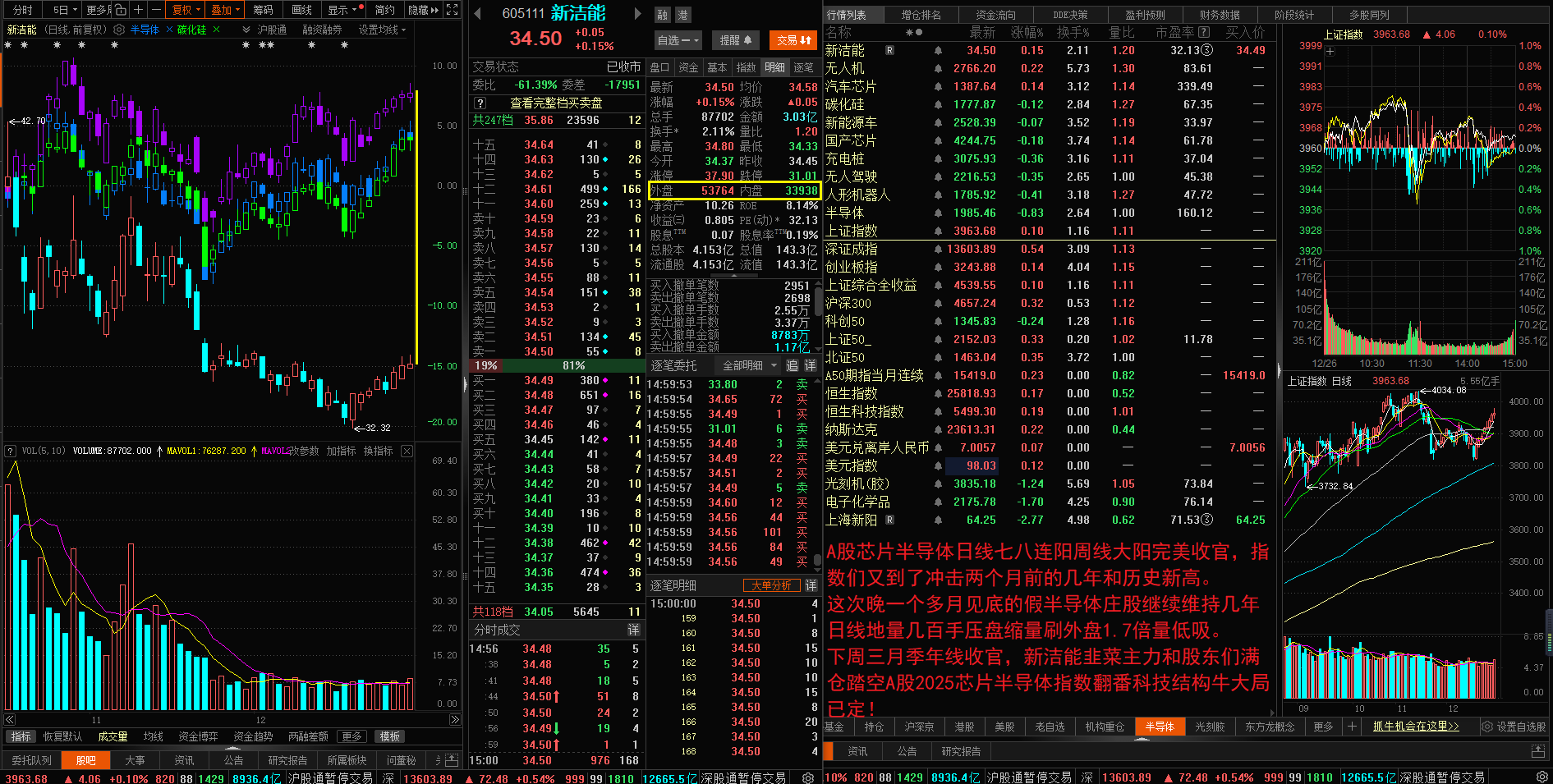Open chart settings gear beside 新洁能 日线
The height and width of the screenshot is (784, 1553).
pyautogui.click(x=119, y=30)
